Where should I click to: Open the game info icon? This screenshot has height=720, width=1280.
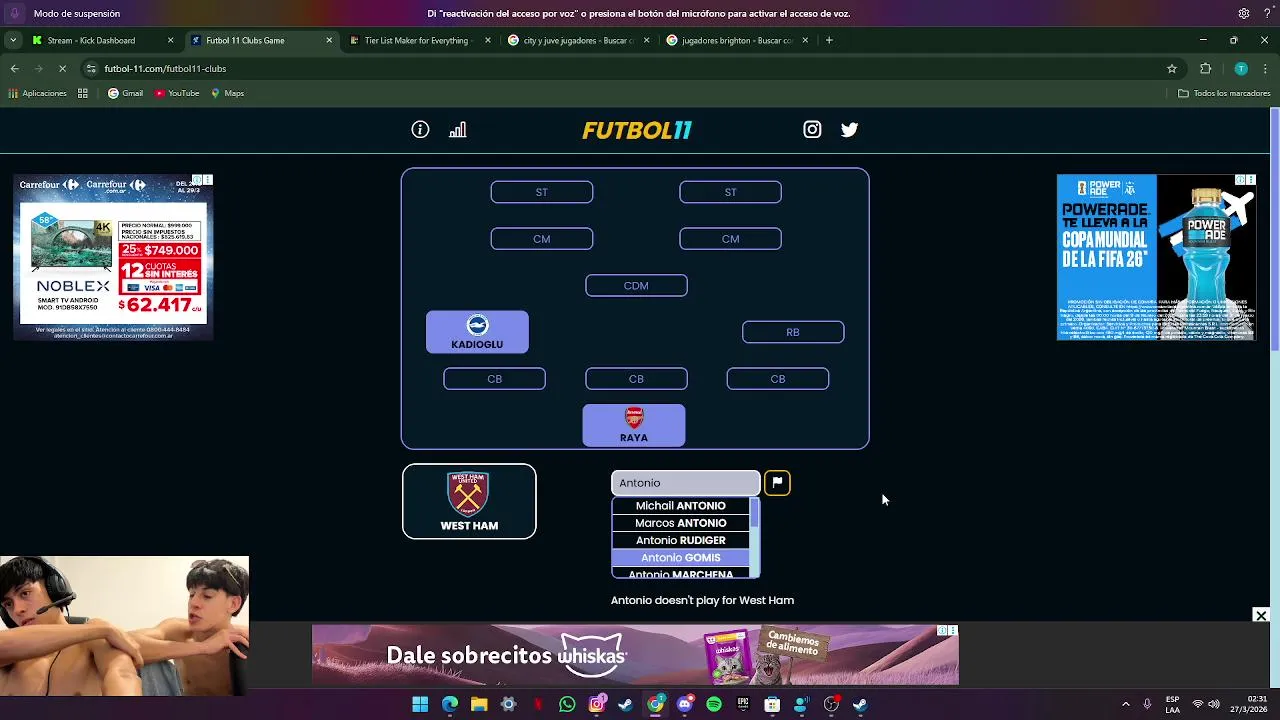(x=420, y=130)
